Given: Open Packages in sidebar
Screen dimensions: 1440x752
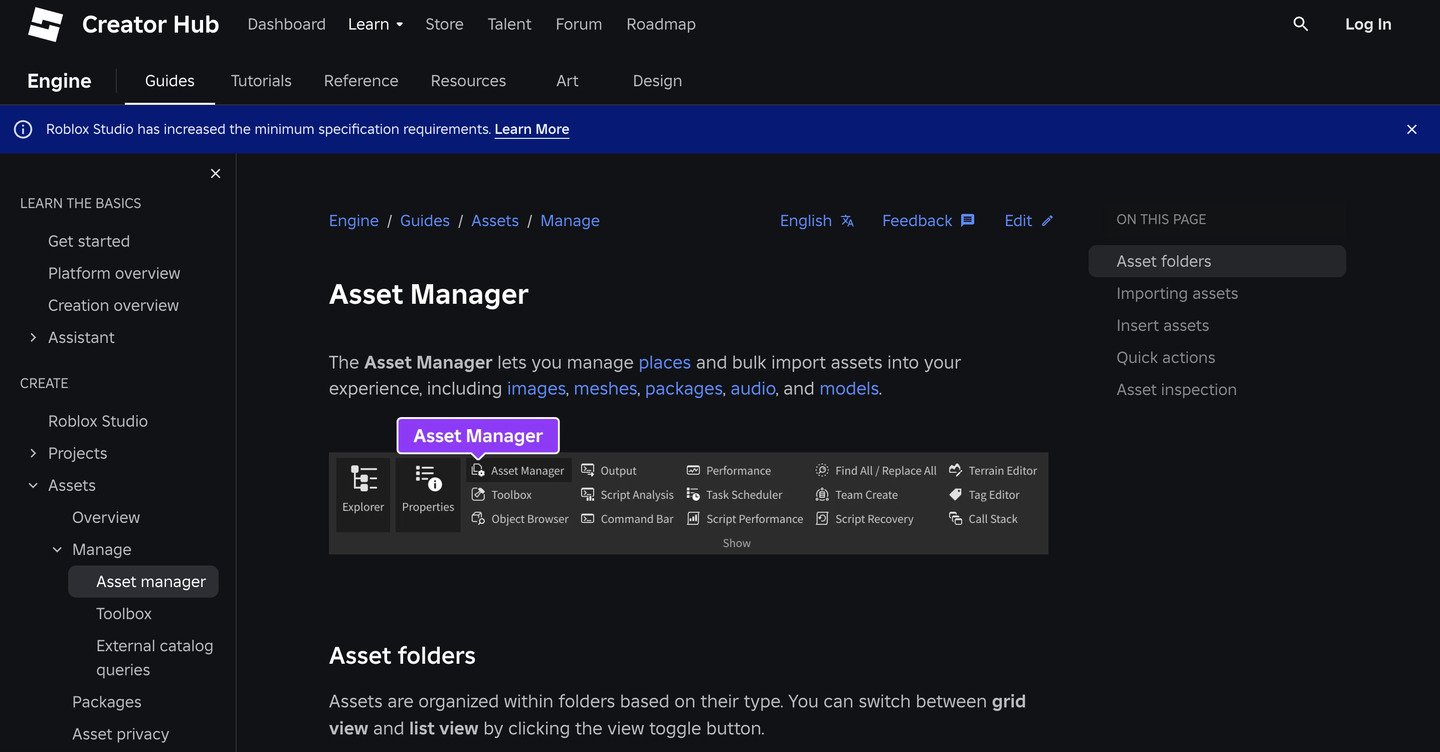Looking at the screenshot, I should [x=107, y=702].
